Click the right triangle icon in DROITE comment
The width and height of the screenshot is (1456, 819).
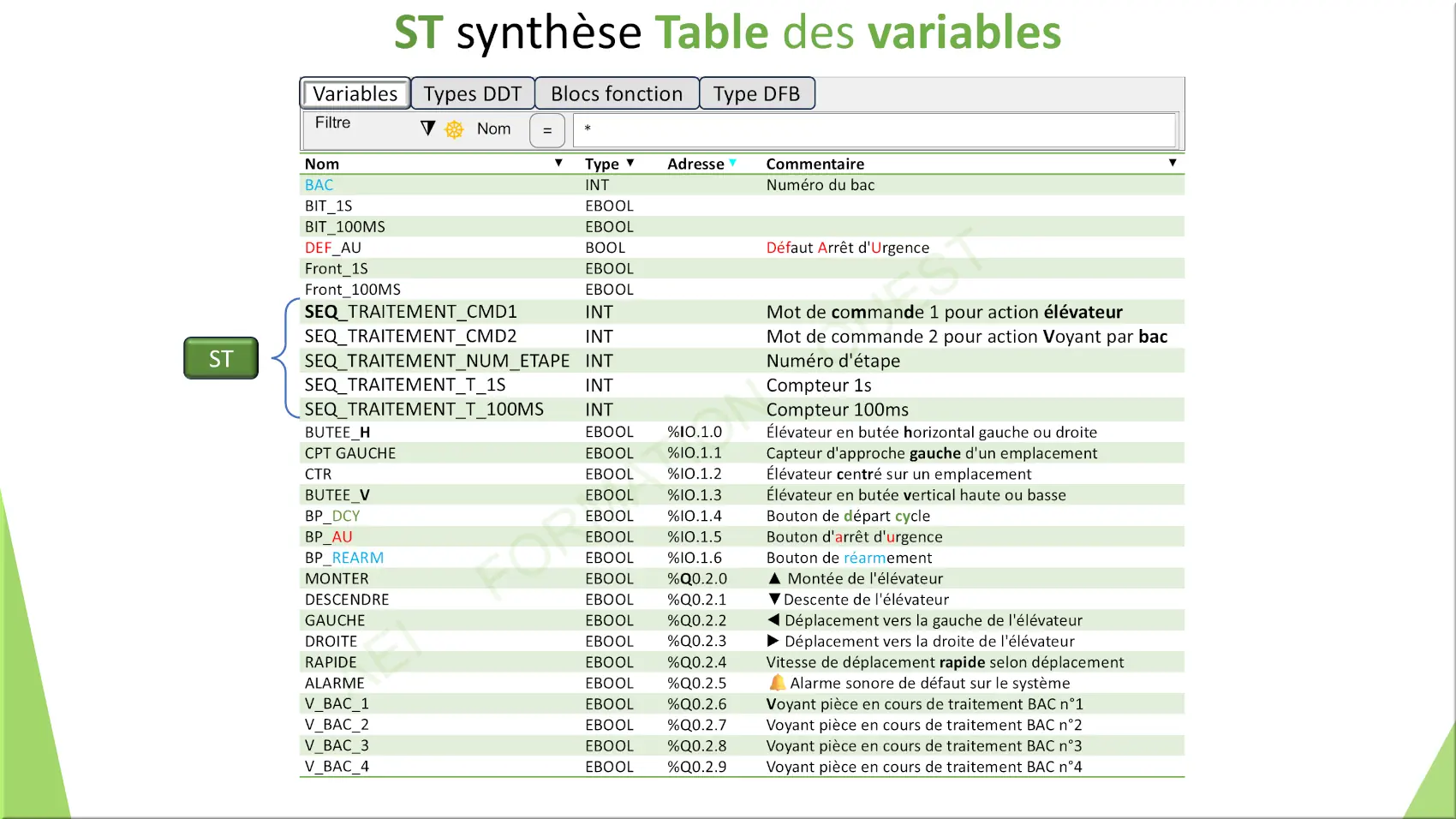pyautogui.click(x=773, y=641)
